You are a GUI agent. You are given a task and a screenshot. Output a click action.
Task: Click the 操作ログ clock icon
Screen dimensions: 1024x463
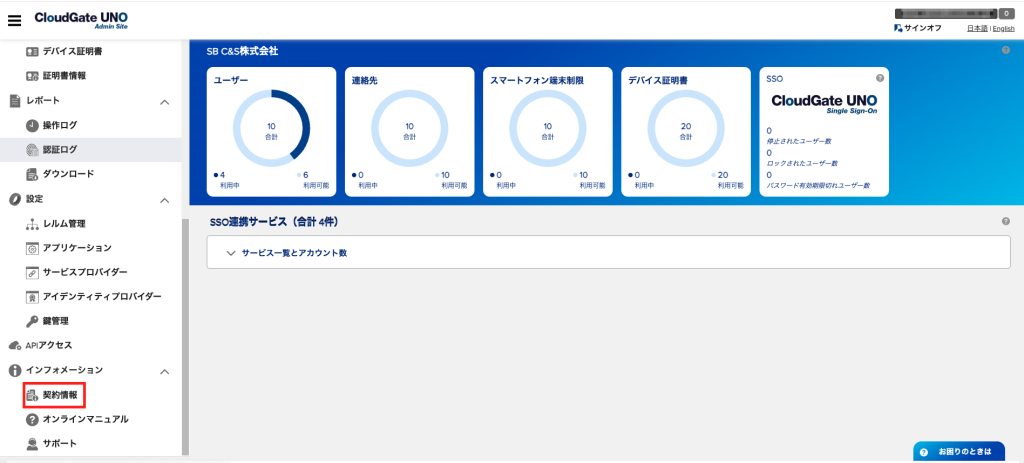[32, 125]
